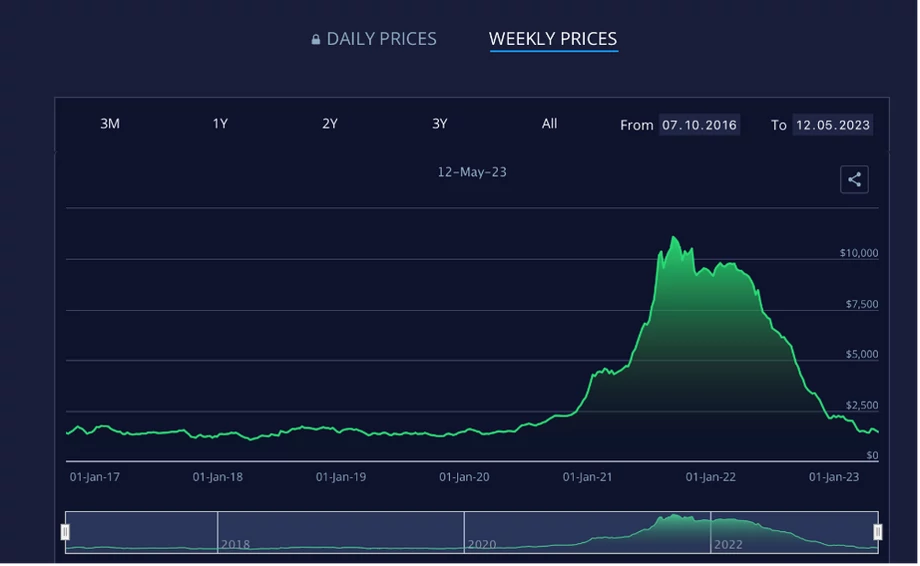Image resolution: width=920 pixels, height=566 pixels.
Task: Switch to the Weekly Prices tab
Action: [x=554, y=39]
